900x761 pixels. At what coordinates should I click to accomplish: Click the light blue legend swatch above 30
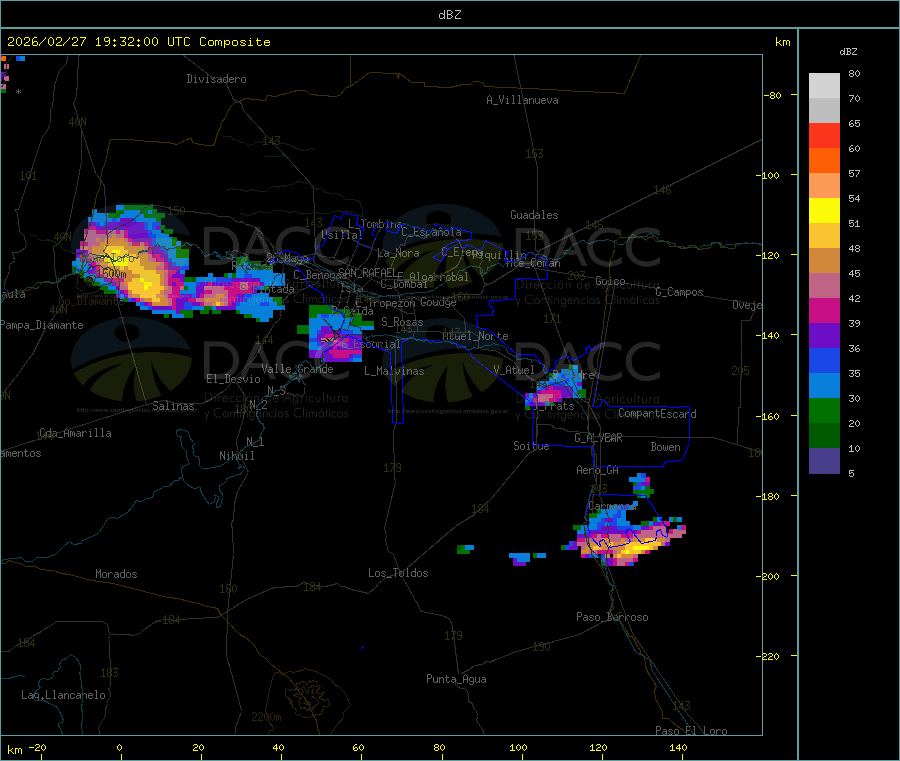tap(824, 386)
